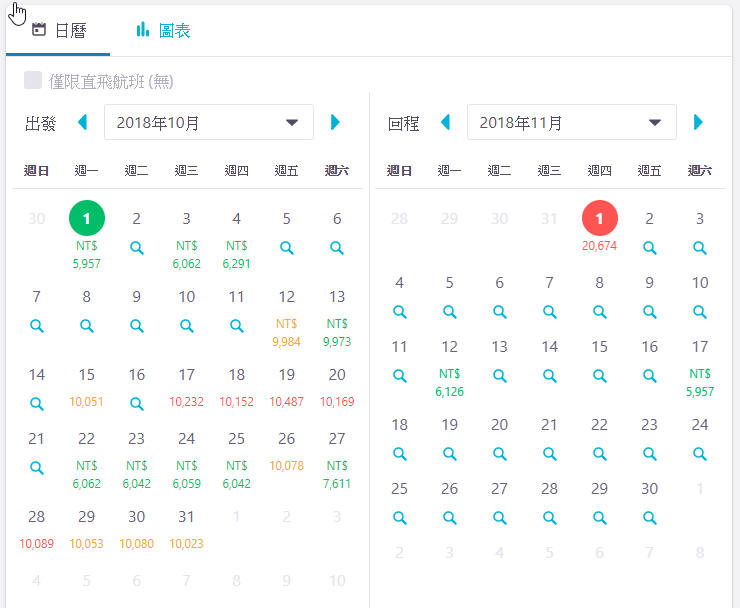Search prices for November 15 return

pyautogui.click(x=600, y=376)
